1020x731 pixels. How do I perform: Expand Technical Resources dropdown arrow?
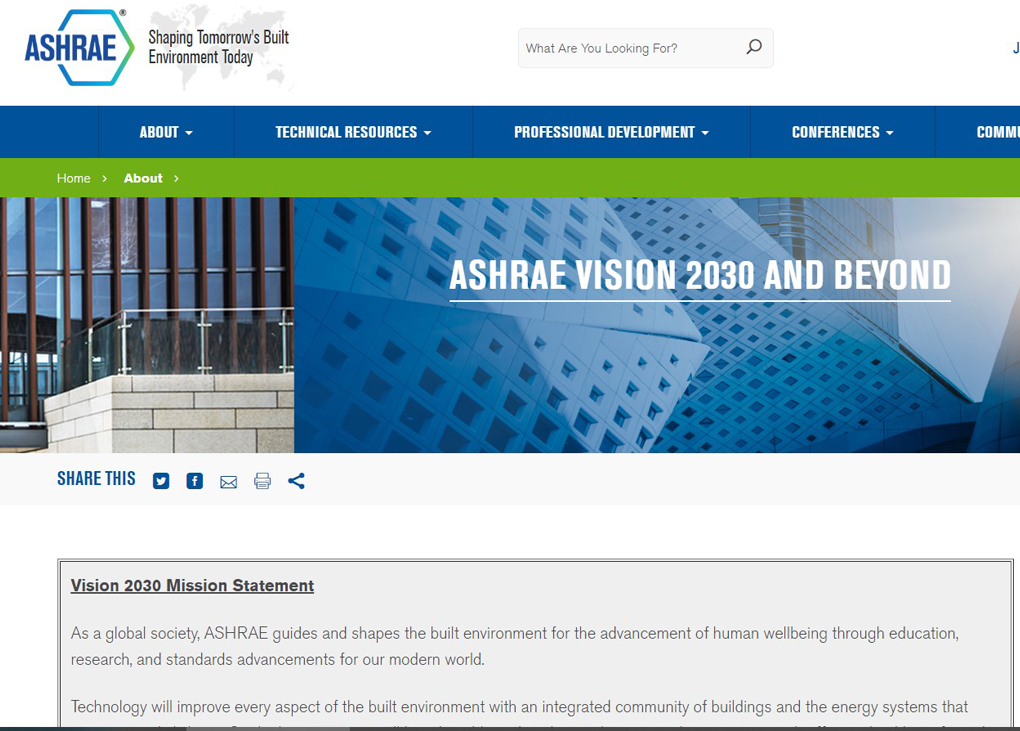[427, 133]
